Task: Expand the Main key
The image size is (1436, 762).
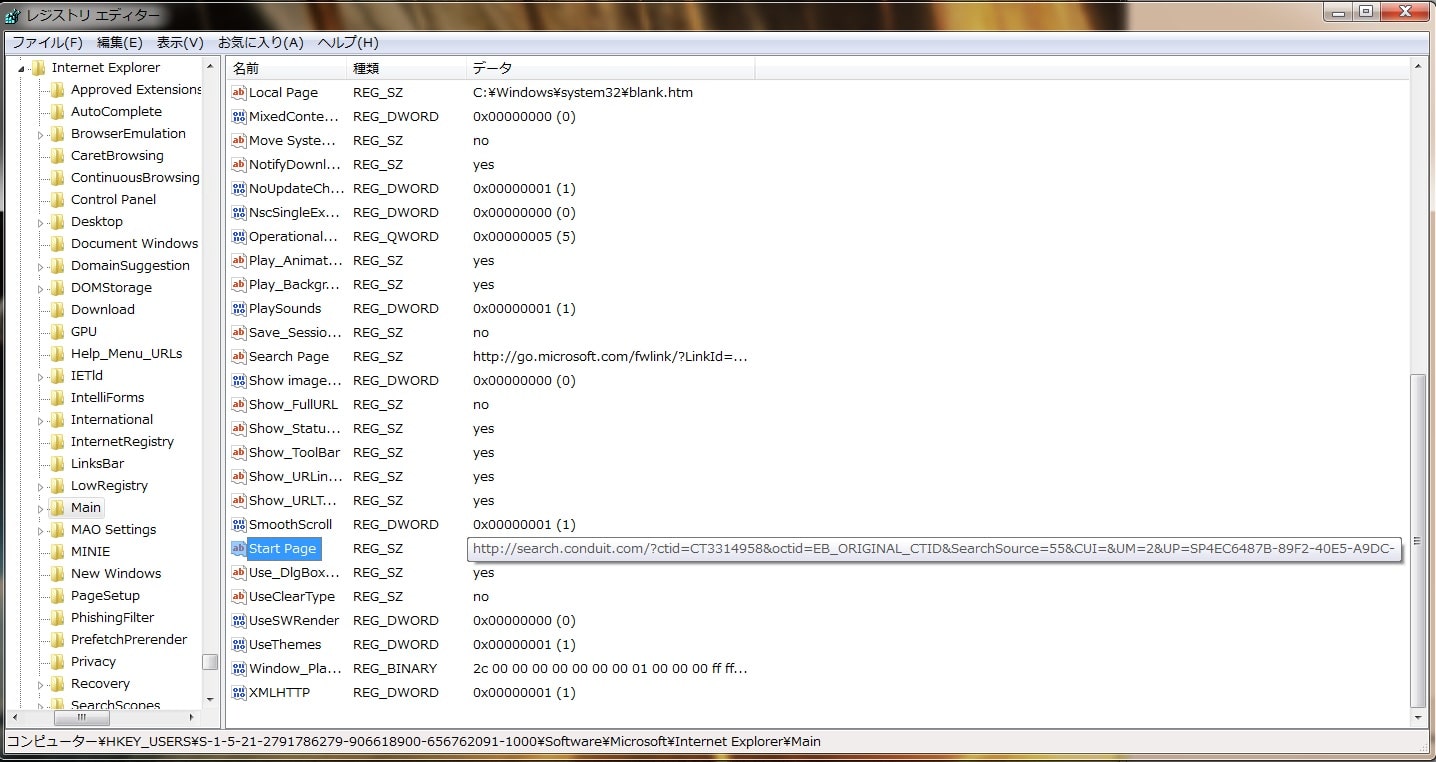Action: (41, 508)
